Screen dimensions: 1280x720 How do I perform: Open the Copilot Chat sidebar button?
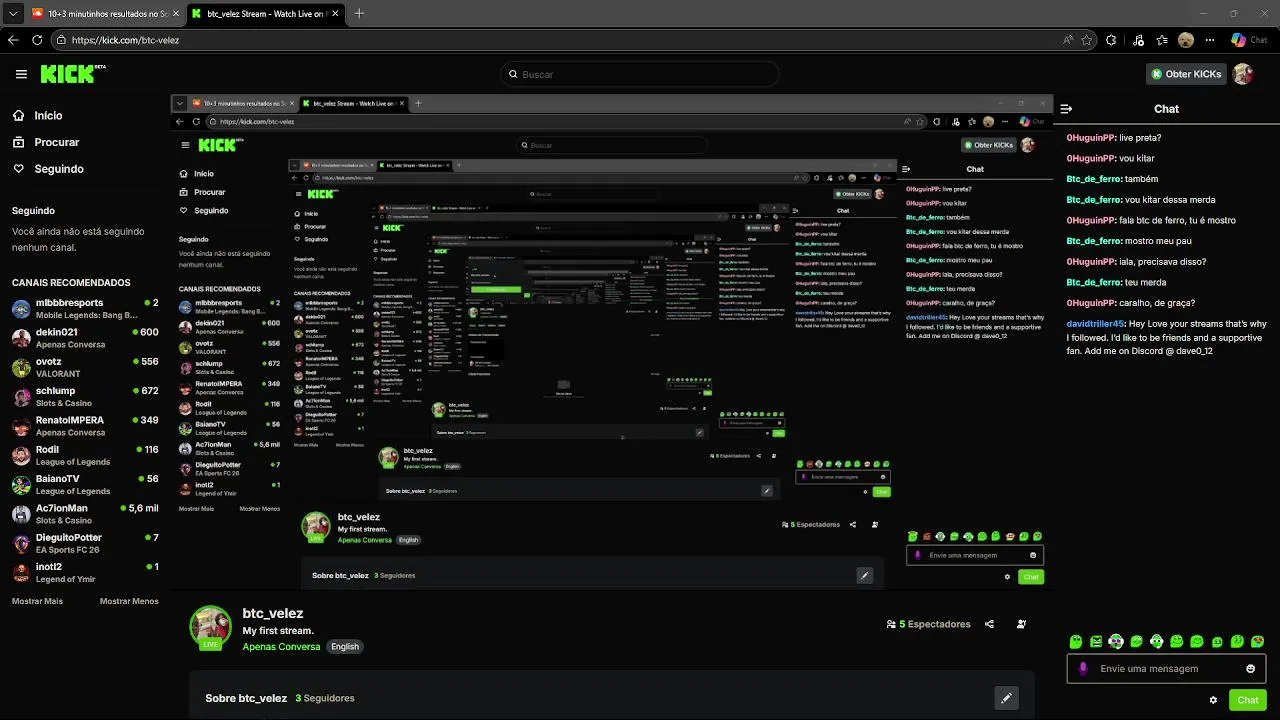[x=1249, y=40]
